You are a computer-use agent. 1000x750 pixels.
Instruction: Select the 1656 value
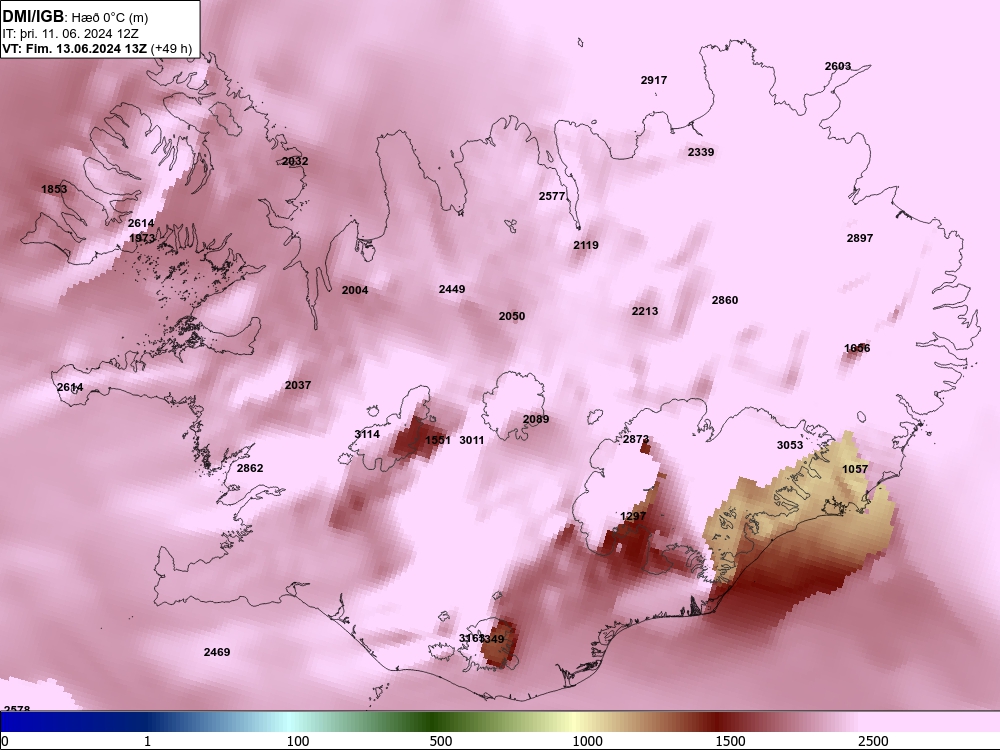(857, 348)
